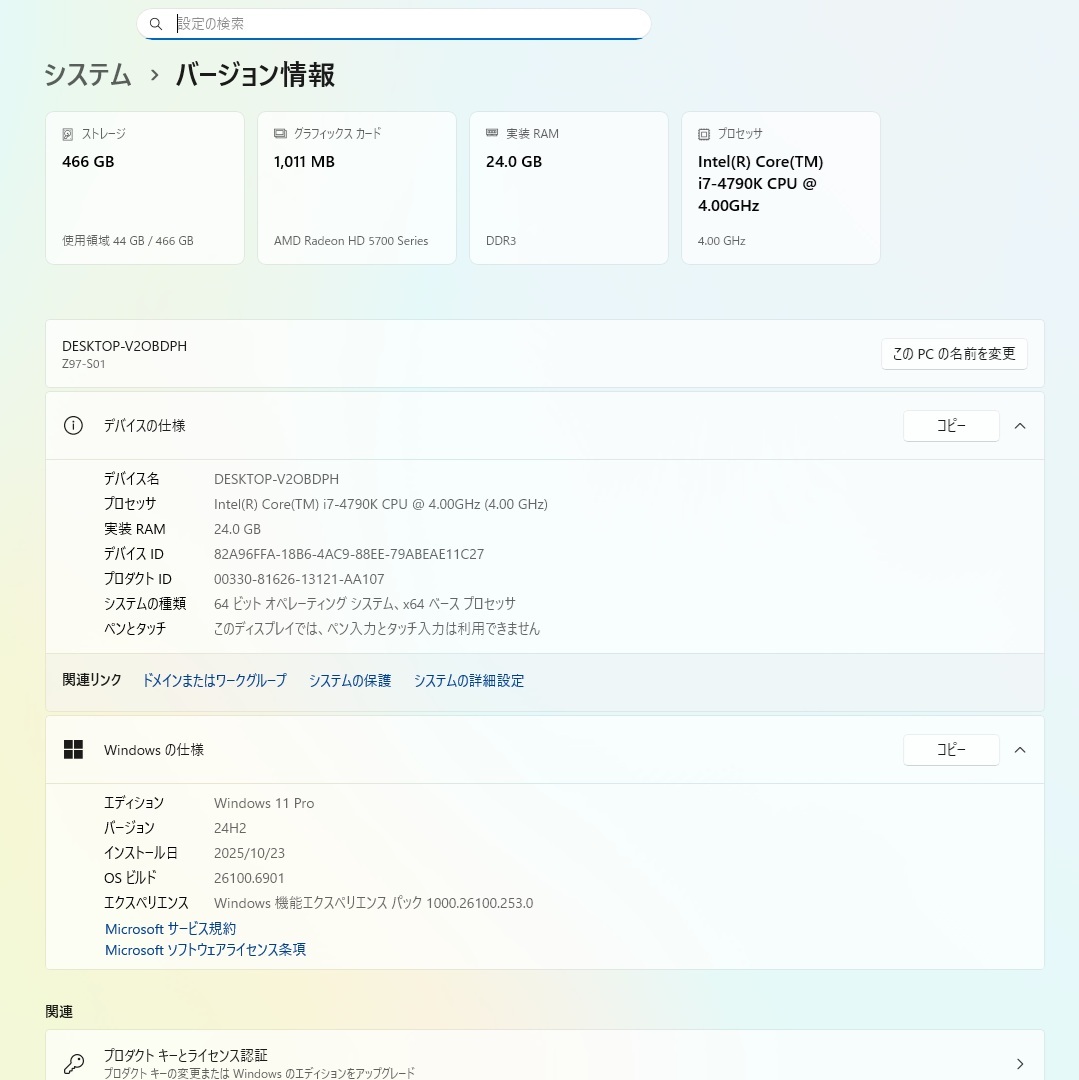Collapse the デバイスの仕様 section

pyautogui.click(x=1020, y=425)
